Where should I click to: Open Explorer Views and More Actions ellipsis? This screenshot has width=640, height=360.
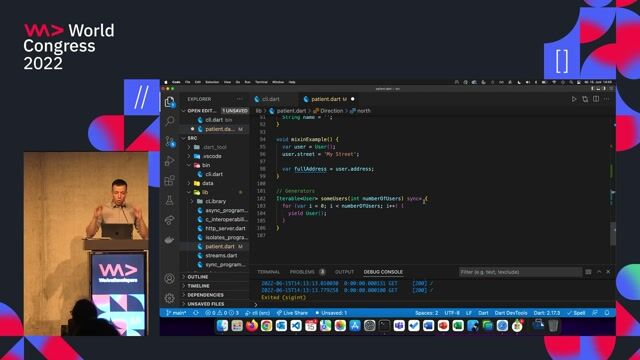point(240,99)
